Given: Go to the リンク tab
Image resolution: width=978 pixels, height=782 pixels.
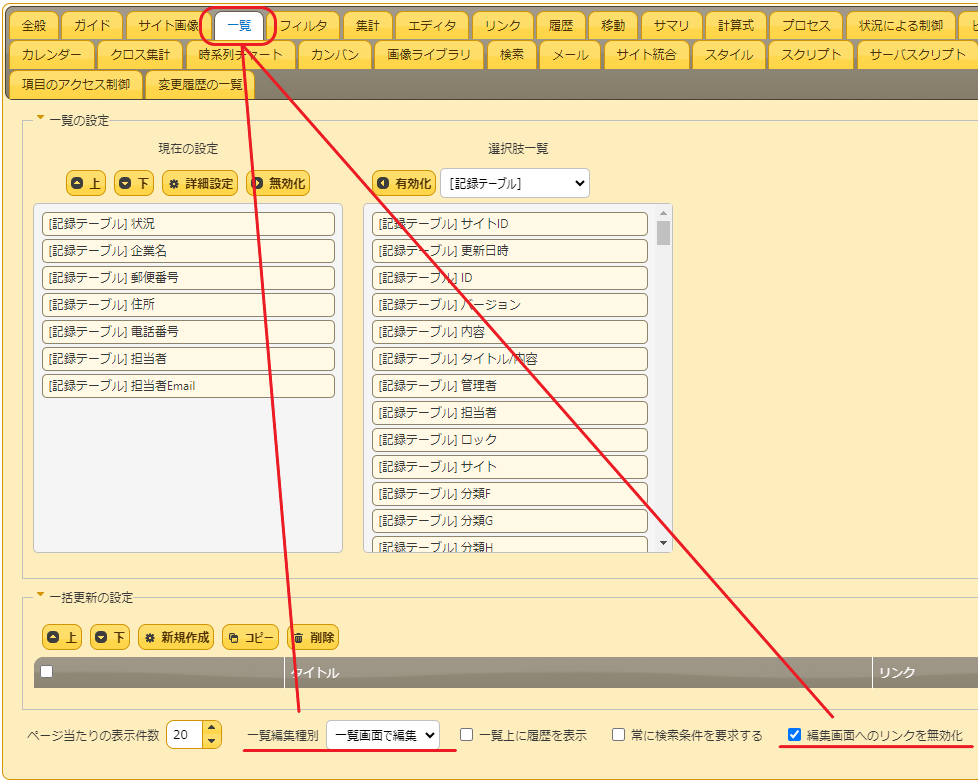Looking at the screenshot, I should (x=502, y=26).
